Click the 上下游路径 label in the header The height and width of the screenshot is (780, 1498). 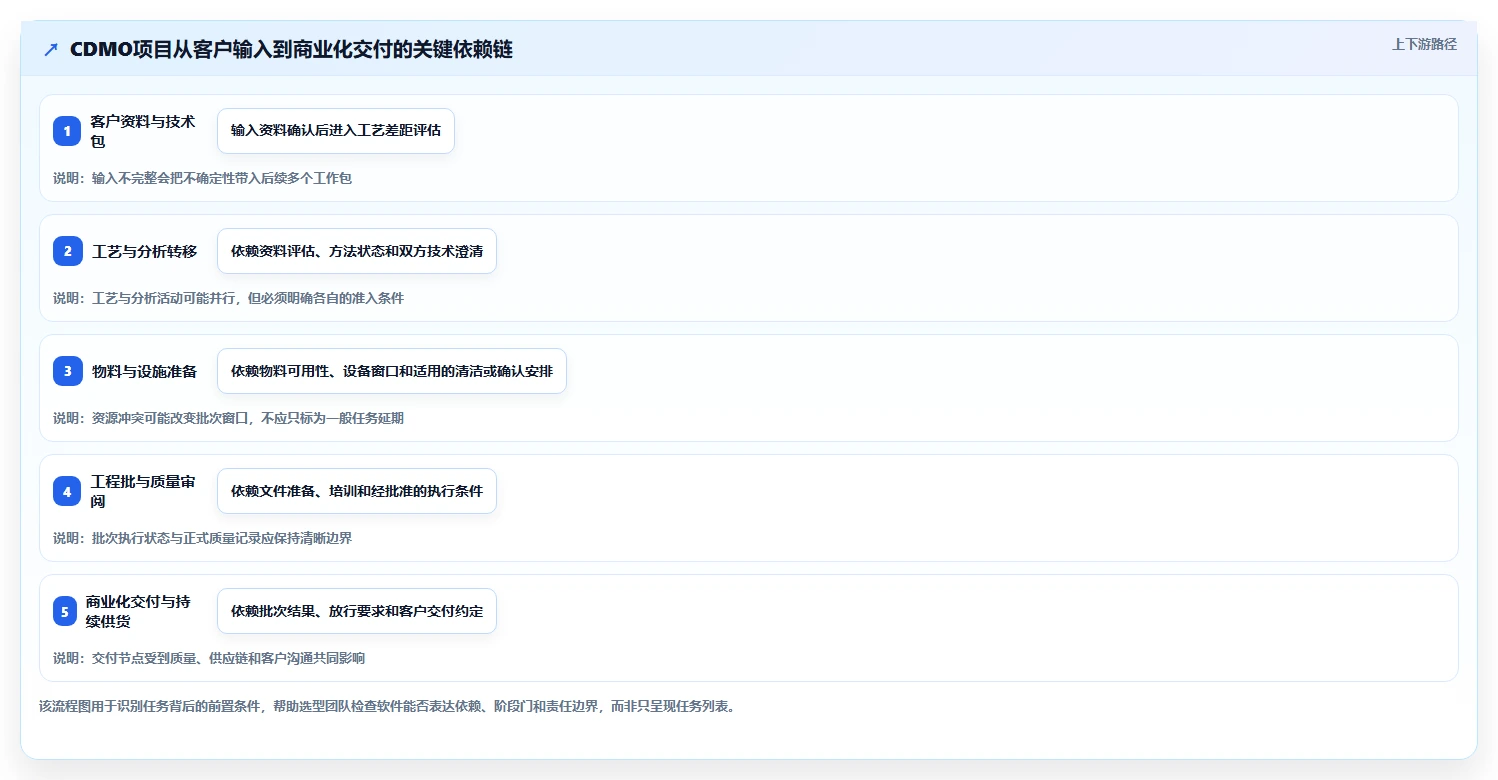[1424, 44]
